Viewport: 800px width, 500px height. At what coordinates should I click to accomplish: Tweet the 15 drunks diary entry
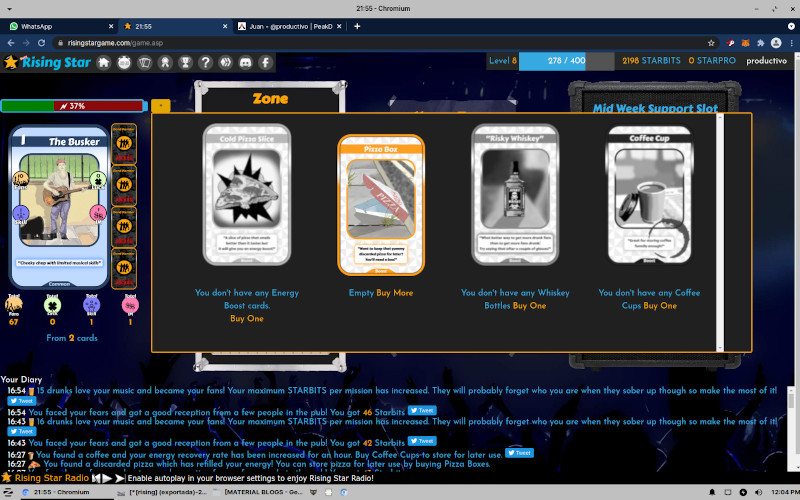[21, 401]
